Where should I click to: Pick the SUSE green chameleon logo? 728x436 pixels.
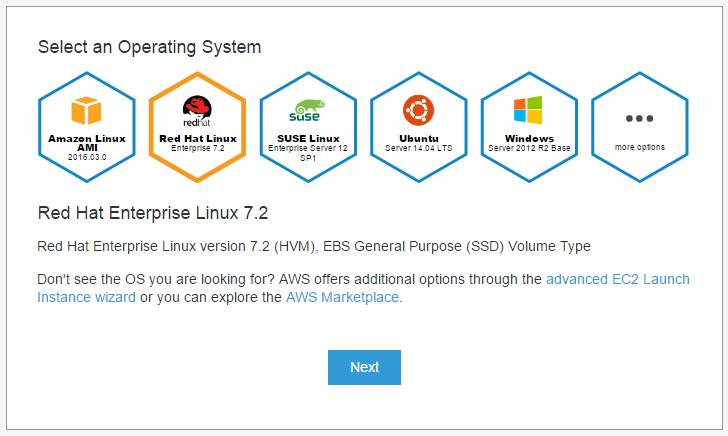click(x=307, y=111)
